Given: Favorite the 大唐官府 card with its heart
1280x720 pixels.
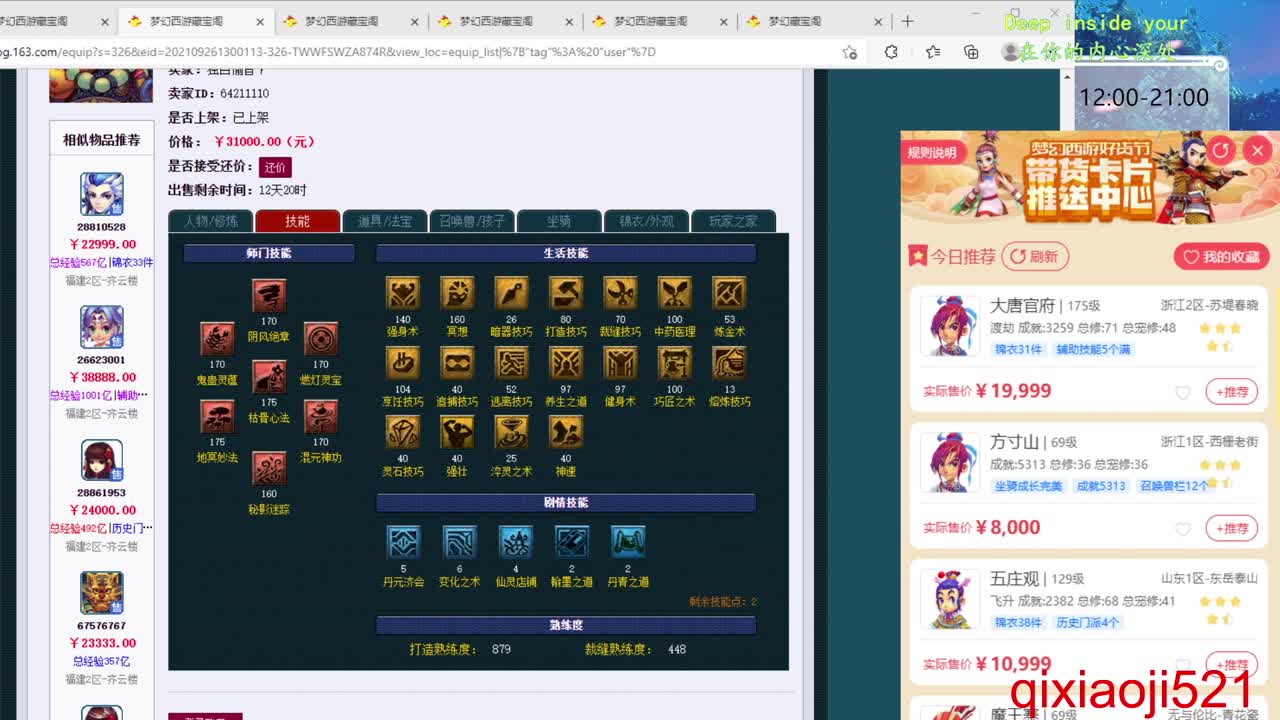Looking at the screenshot, I should point(1183,392).
